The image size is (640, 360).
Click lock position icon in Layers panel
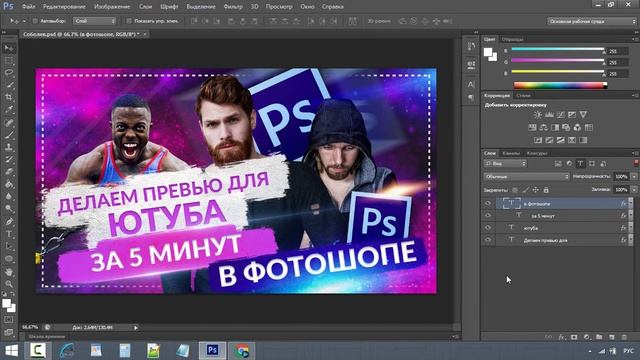pos(536,190)
